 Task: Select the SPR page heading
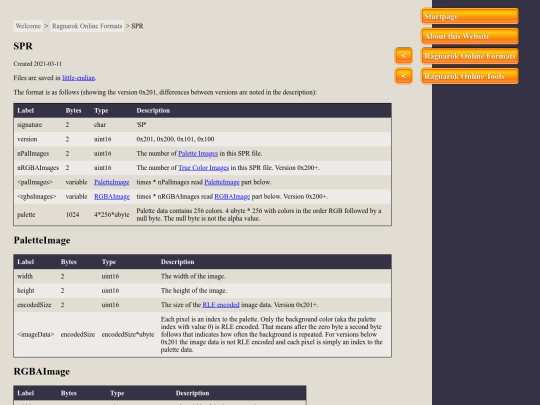(x=23, y=46)
